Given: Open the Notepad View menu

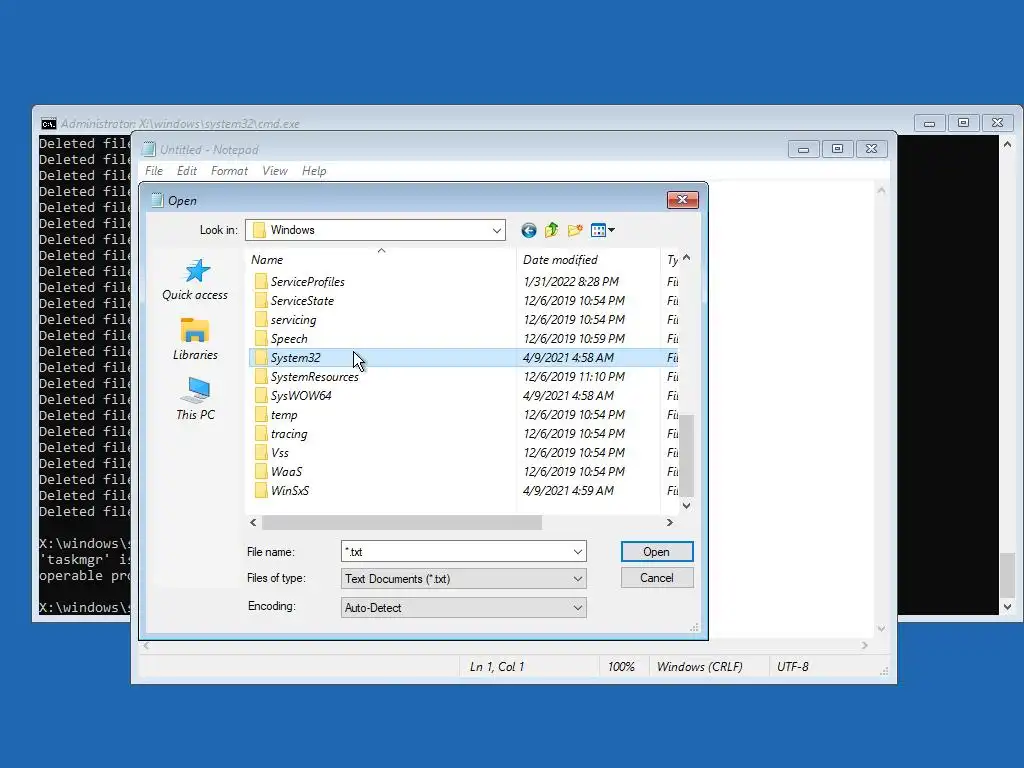Looking at the screenshot, I should point(275,170).
